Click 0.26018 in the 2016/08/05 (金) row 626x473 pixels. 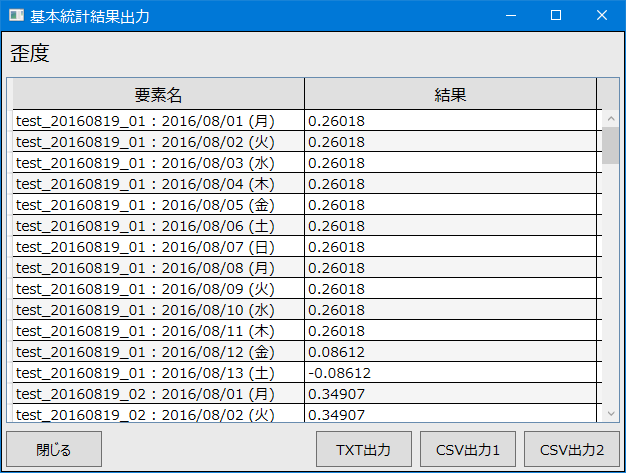point(336,205)
